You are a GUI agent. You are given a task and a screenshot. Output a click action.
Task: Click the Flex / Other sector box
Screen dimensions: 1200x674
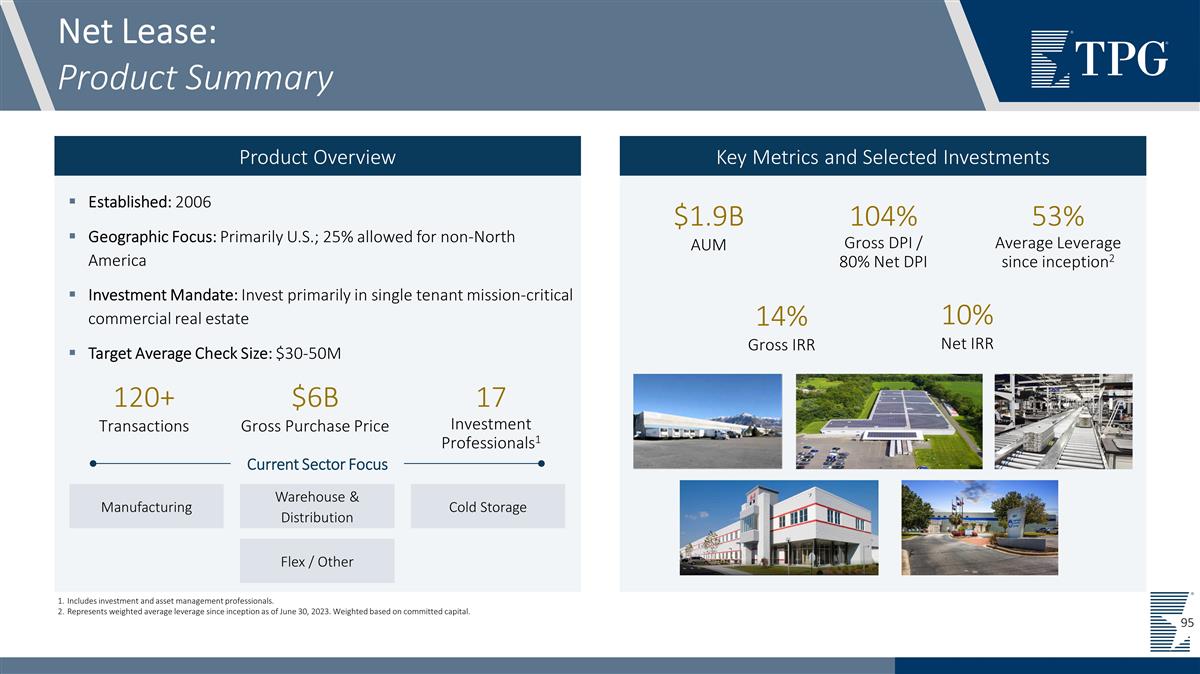[317, 561]
